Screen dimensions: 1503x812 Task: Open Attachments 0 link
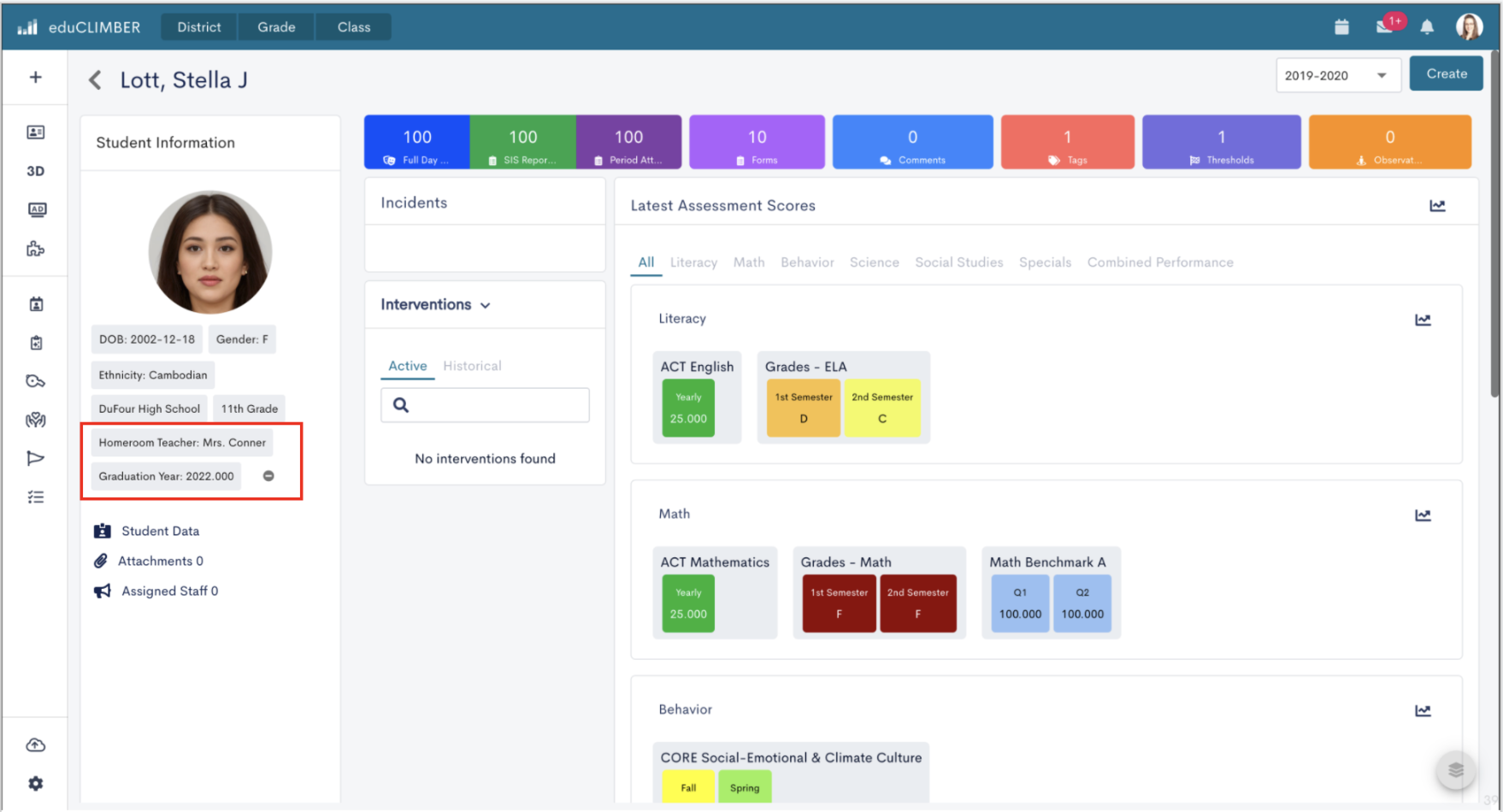tap(148, 561)
